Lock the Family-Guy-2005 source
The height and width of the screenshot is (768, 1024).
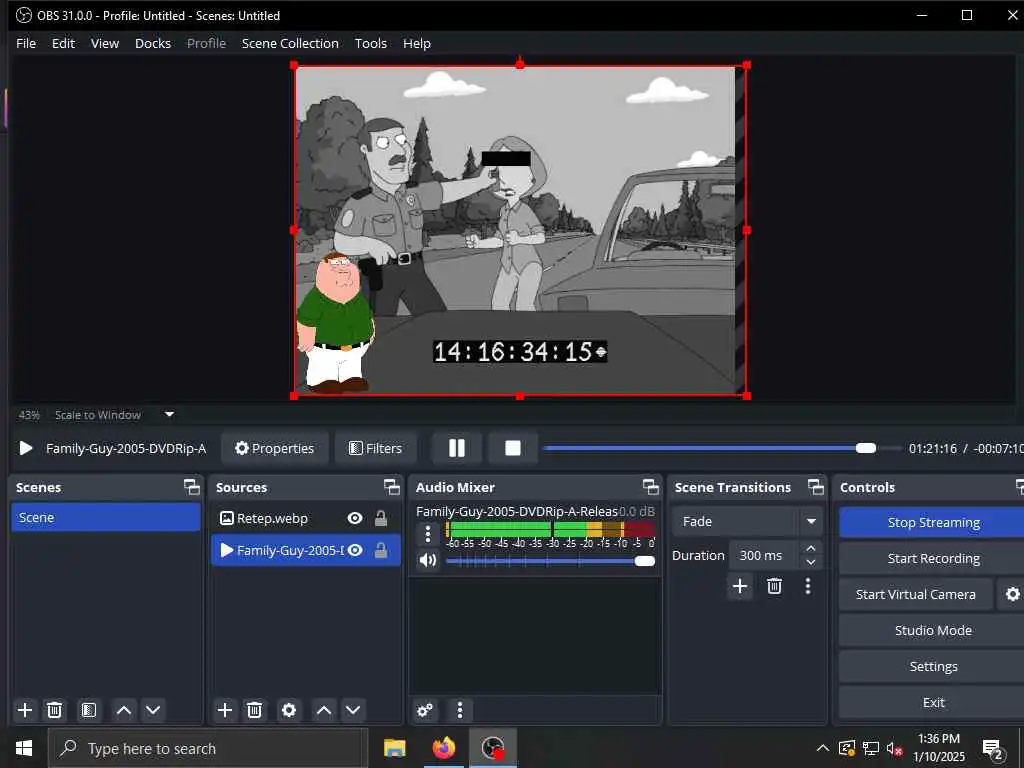click(381, 551)
